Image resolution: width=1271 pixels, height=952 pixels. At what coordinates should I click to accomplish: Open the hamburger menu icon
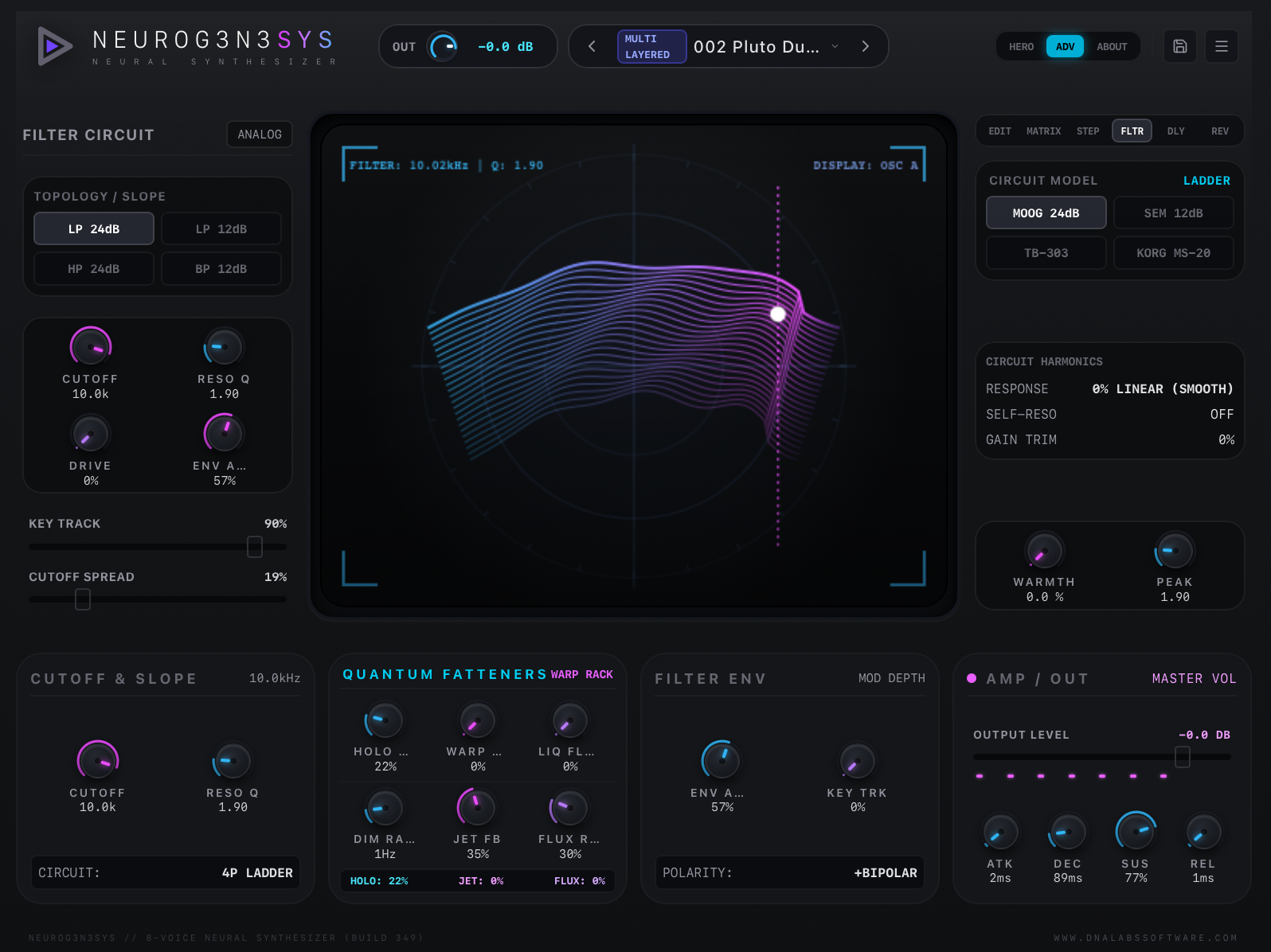click(1222, 46)
